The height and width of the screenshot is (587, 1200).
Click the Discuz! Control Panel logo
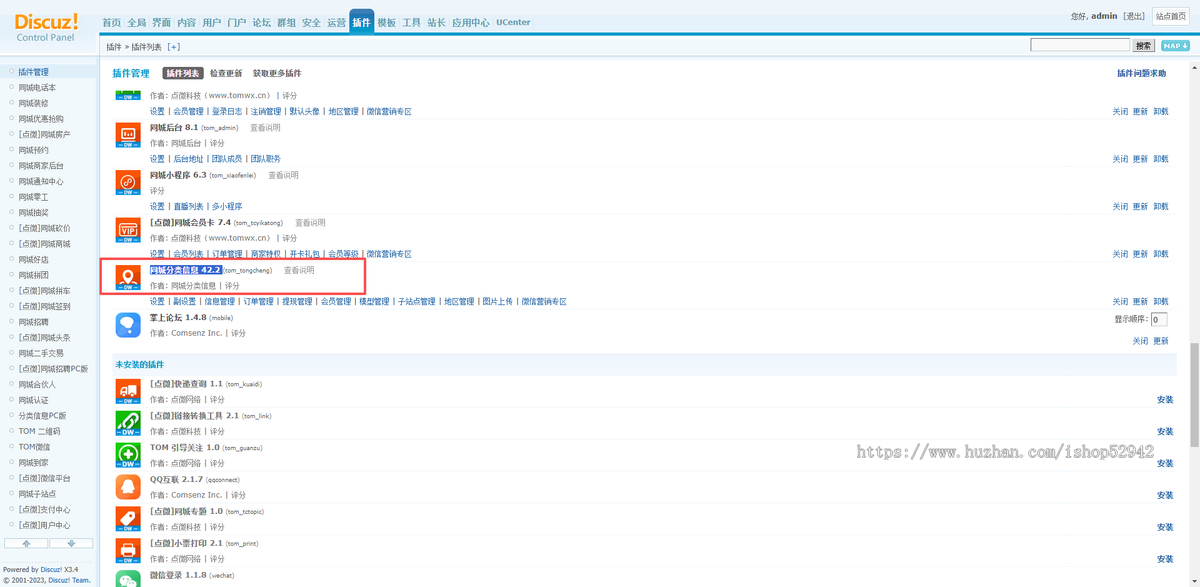tap(45, 27)
